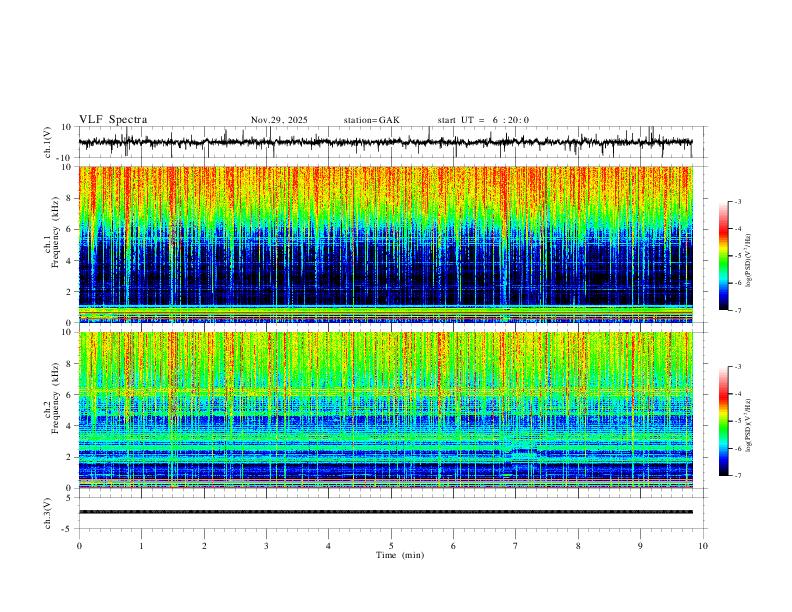The width and height of the screenshot is (792, 612).
Task: Click time axis tick label "1"
Action: [141, 546]
